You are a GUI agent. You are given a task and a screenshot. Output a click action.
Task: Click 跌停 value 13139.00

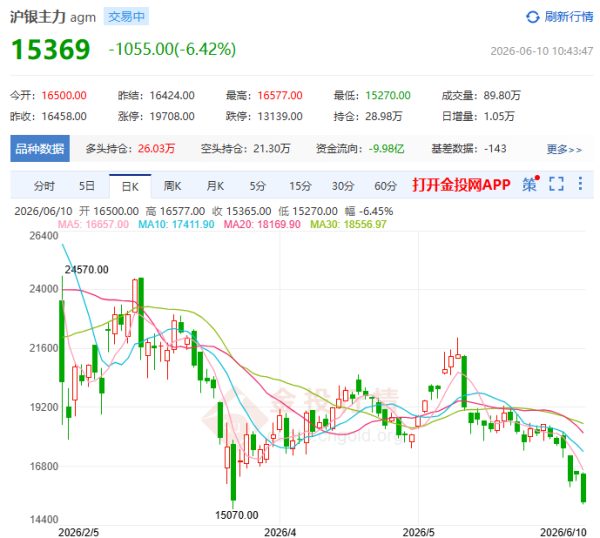pyautogui.click(x=280, y=116)
